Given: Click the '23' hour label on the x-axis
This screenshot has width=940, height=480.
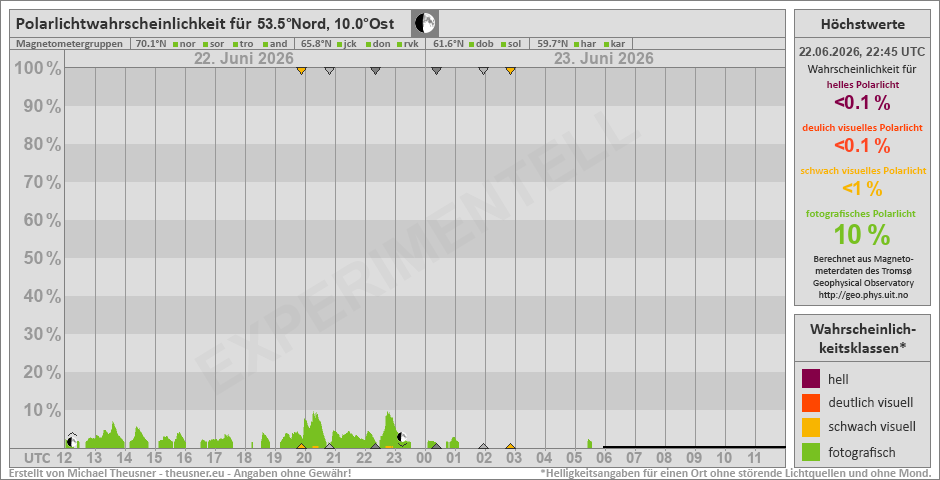Looking at the screenshot, I should [394, 458].
